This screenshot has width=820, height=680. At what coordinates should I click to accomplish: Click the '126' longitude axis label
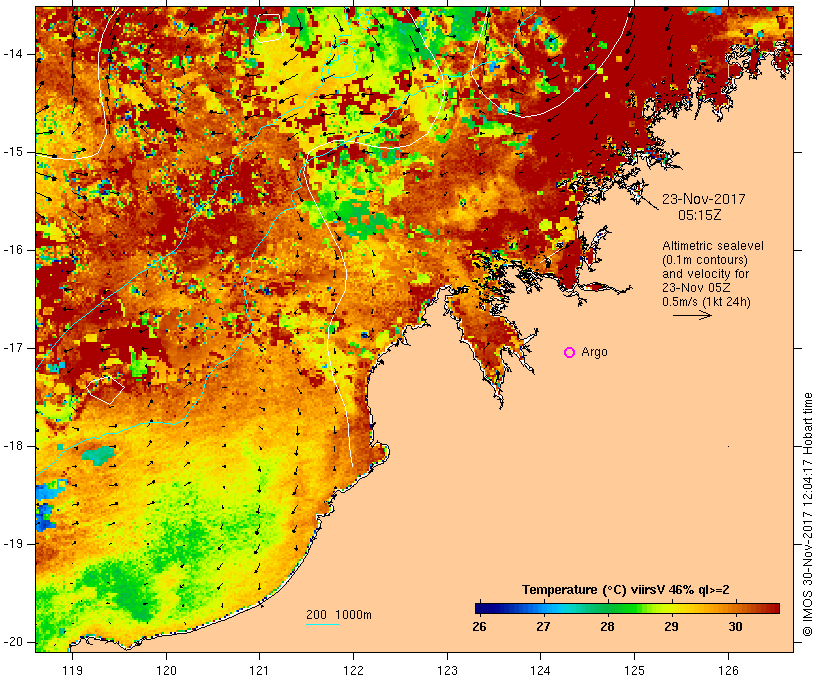tap(728, 670)
